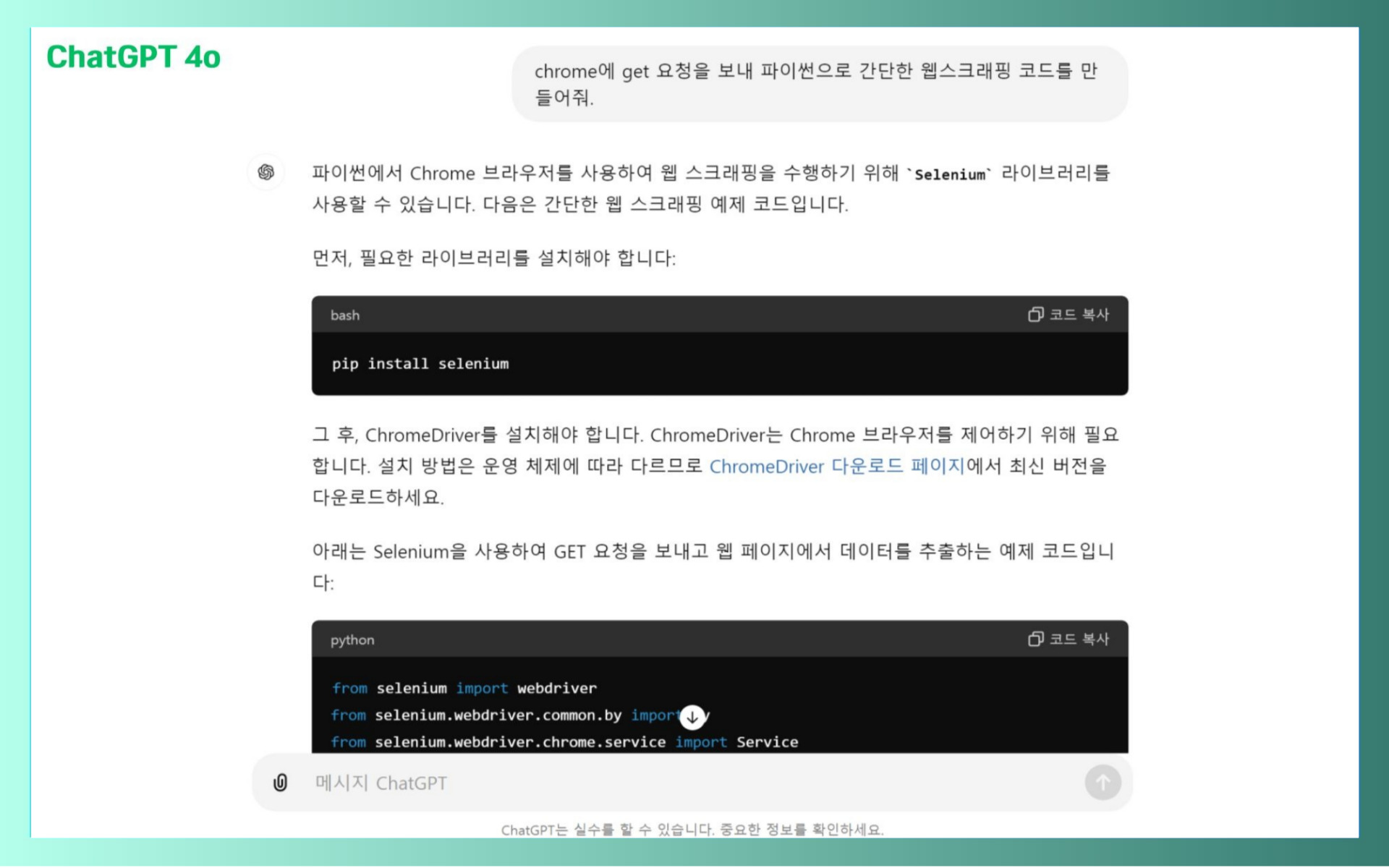Copy the bash code block
The width and height of the screenshot is (1389, 868).
[1069, 315]
